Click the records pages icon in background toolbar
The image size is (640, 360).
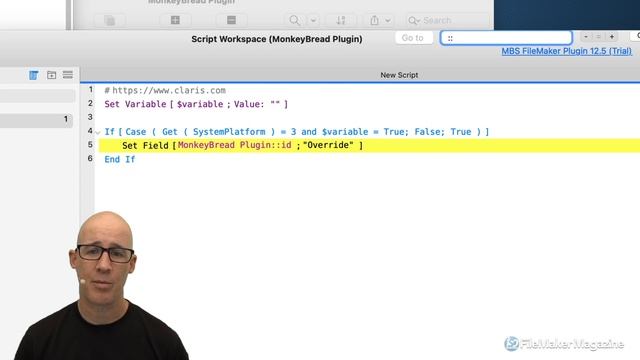pos(109,20)
